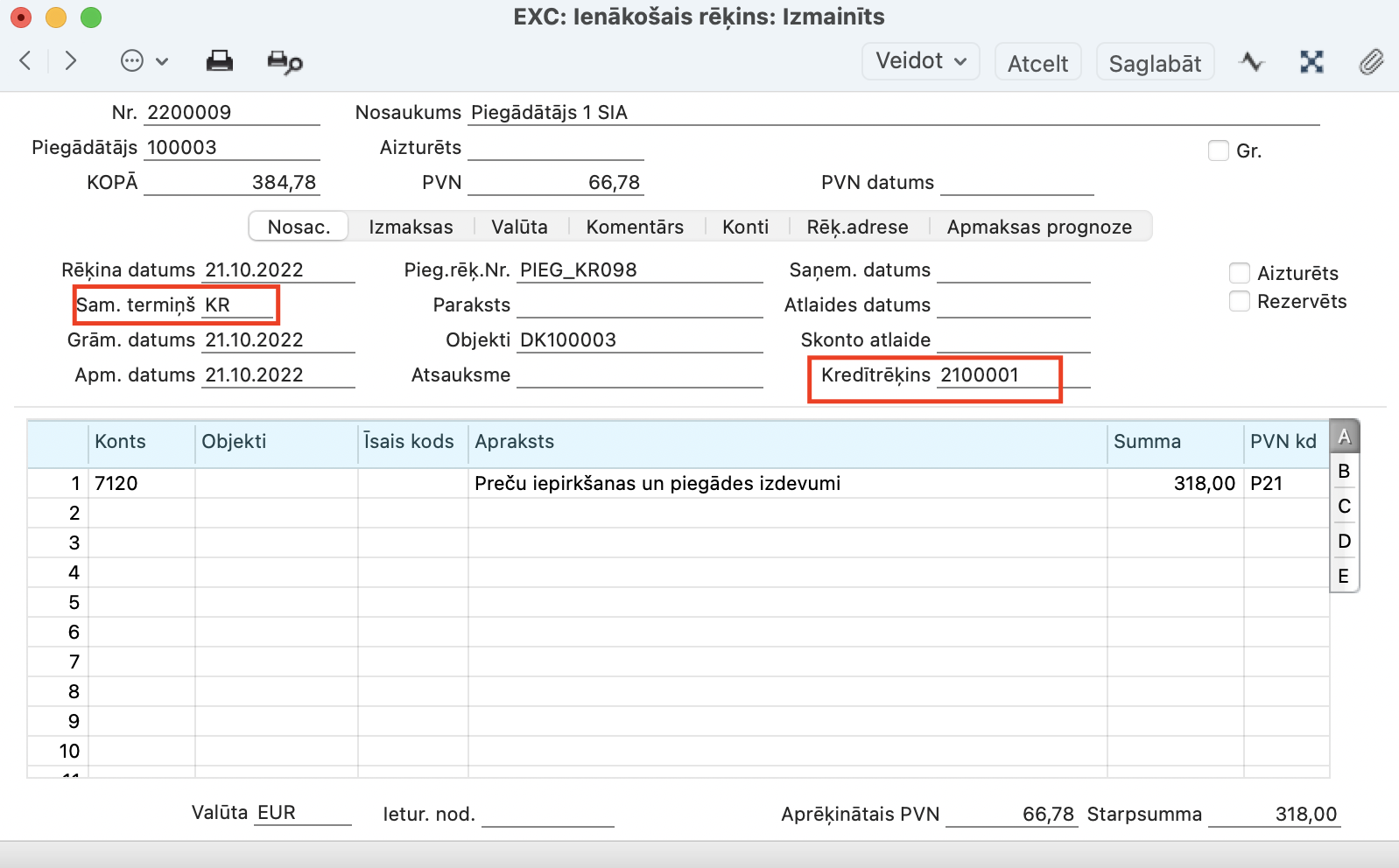This screenshot has height=868, width=1399.
Task: Go to the previous record arrow
Action: click(x=25, y=60)
